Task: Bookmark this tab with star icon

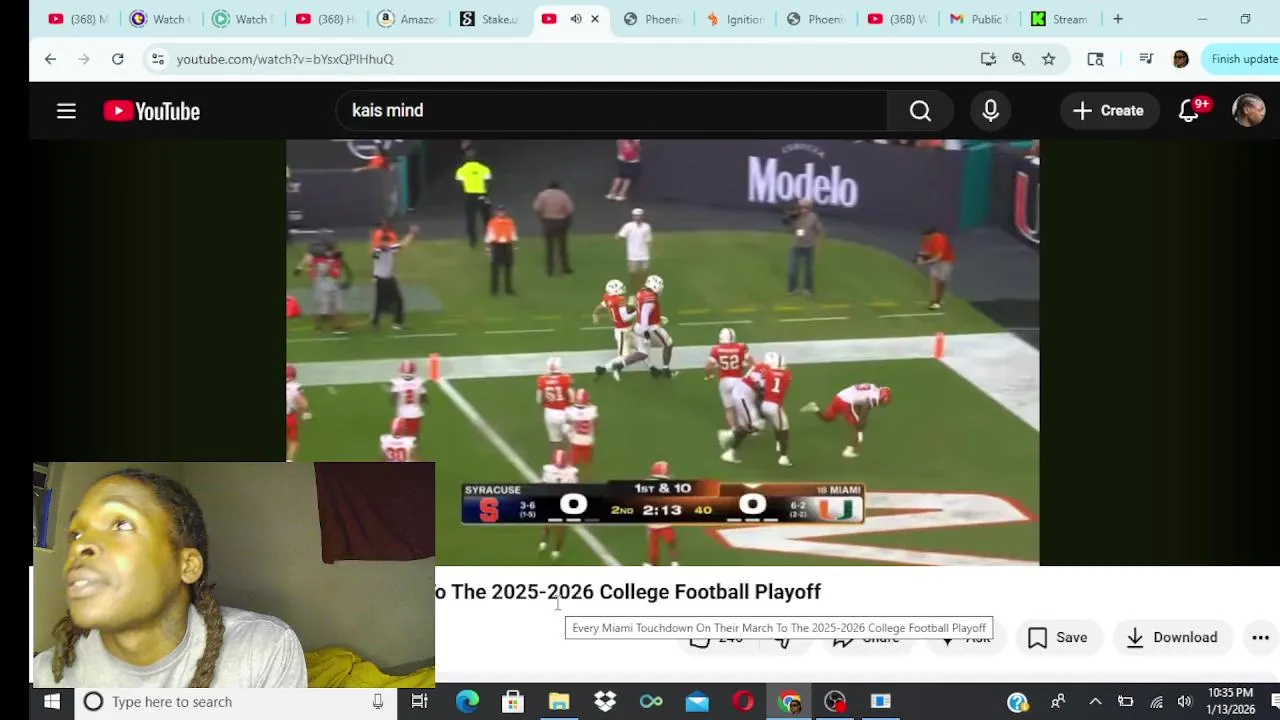Action: point(1048,59)
